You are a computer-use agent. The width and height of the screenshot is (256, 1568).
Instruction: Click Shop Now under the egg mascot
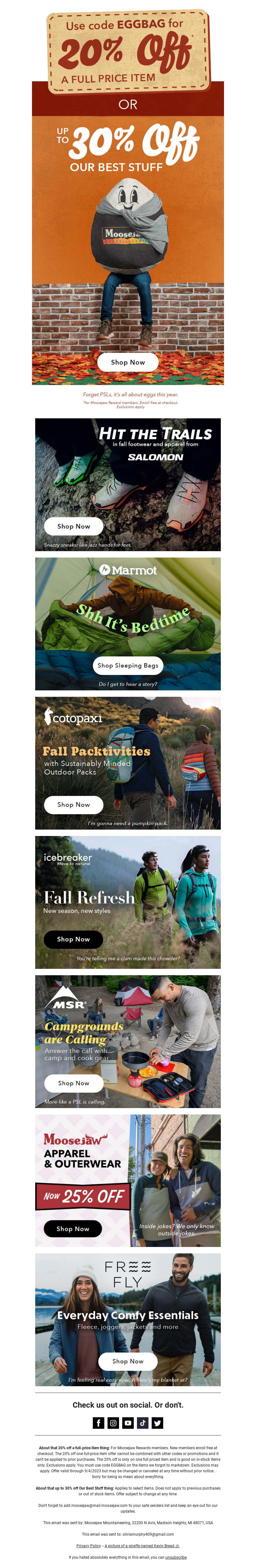coord(128,362)
